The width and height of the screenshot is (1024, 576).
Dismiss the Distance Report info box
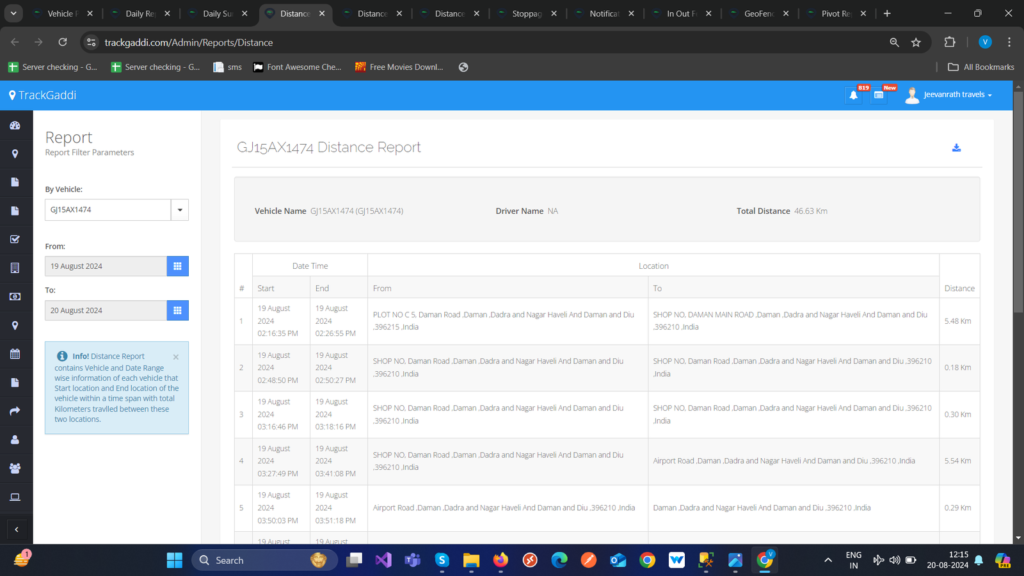176,357
